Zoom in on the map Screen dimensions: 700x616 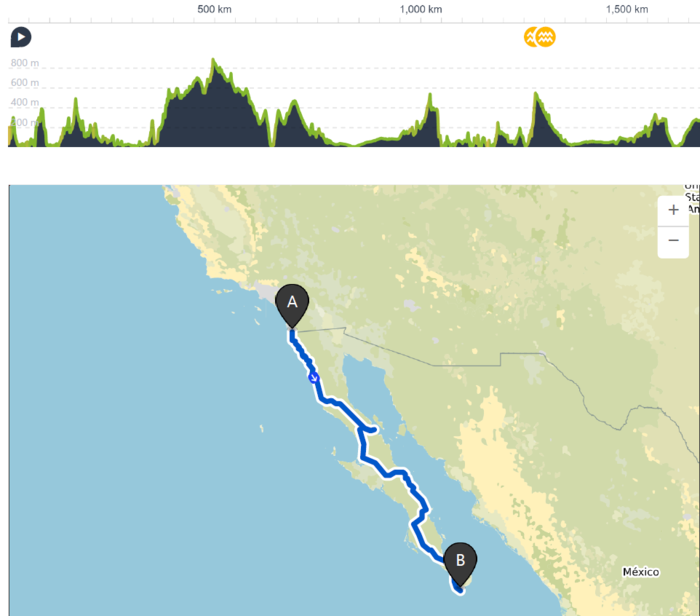click(x=673, y=210)
